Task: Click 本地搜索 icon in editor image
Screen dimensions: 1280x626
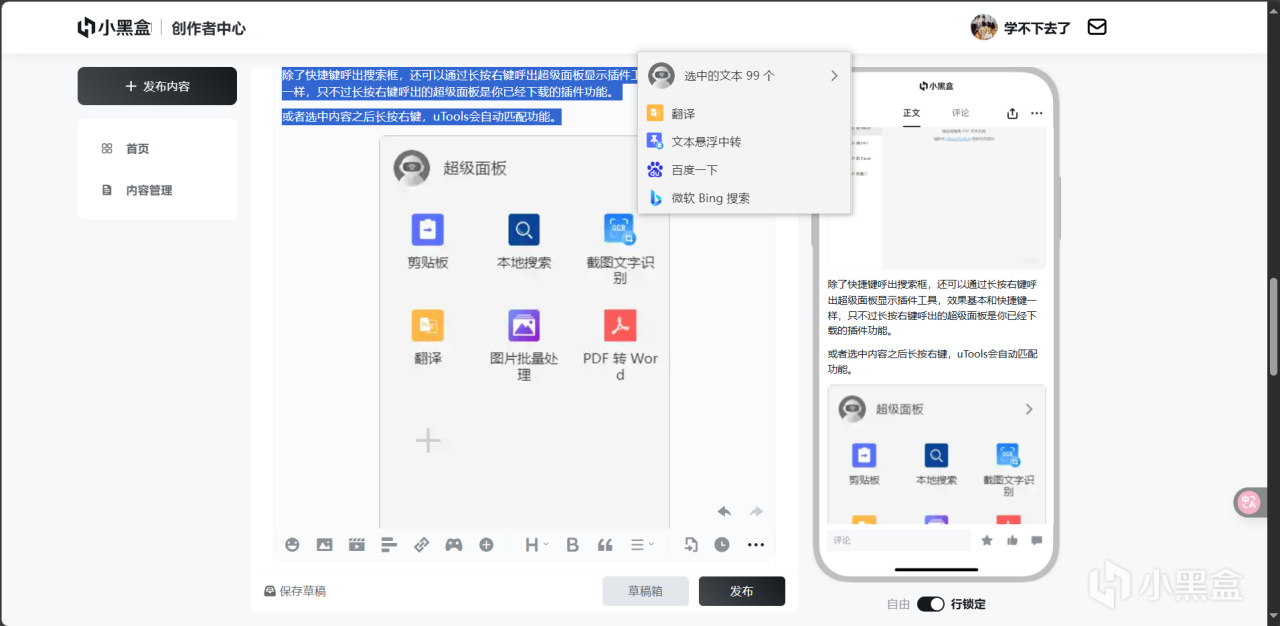Action: coord(524,230)
